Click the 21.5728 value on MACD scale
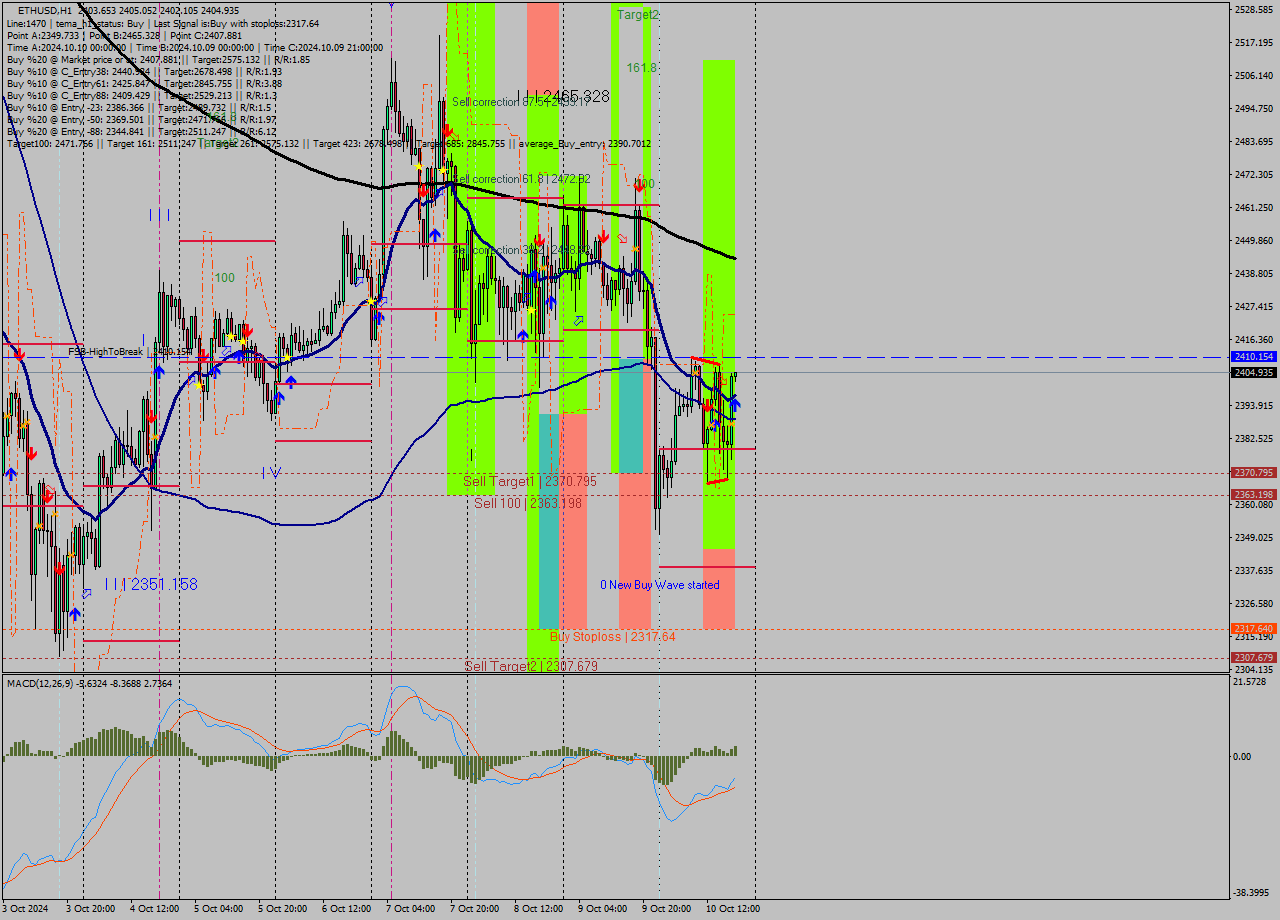This screenshot has width=1280, height=920. (1252, 682)
